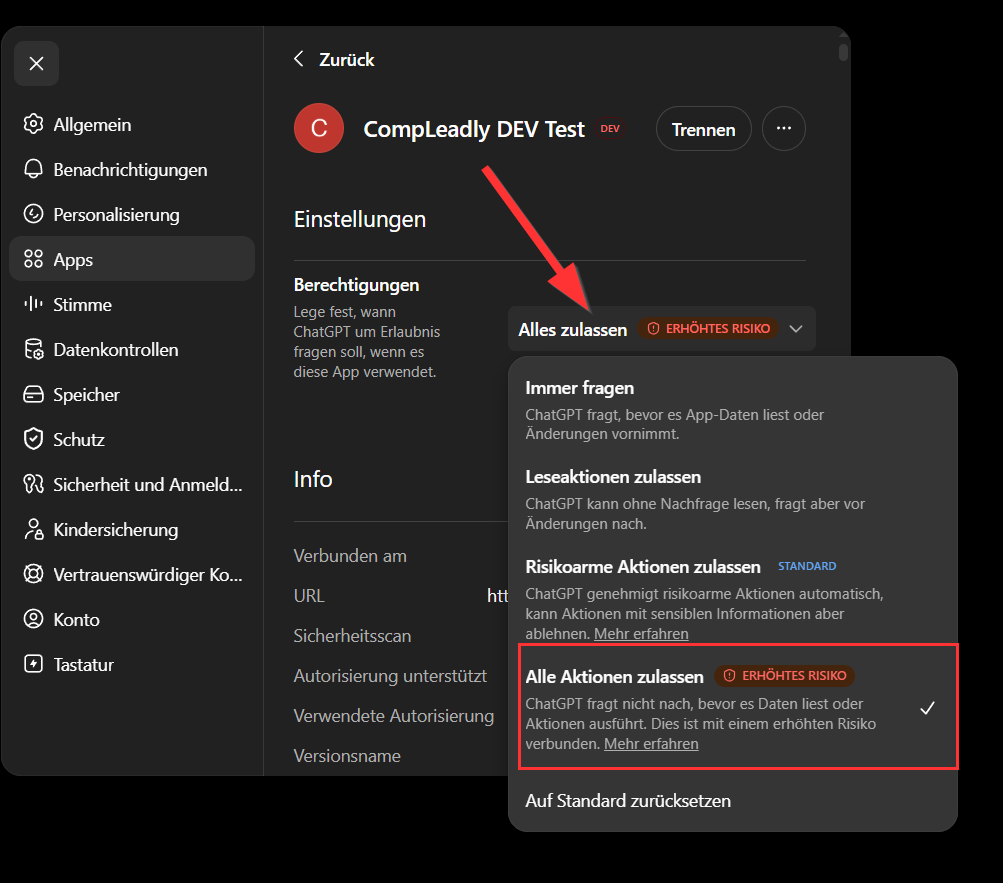Viewport: 1003px width, 883px height.
Task: Click the Vertrauenswürdiger Kontakt lifebuoy icon
Action: point(33,574)
